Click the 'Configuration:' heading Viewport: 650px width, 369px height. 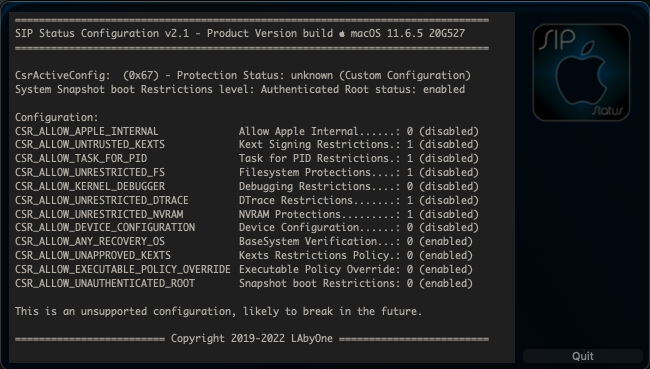pos(57,117)
